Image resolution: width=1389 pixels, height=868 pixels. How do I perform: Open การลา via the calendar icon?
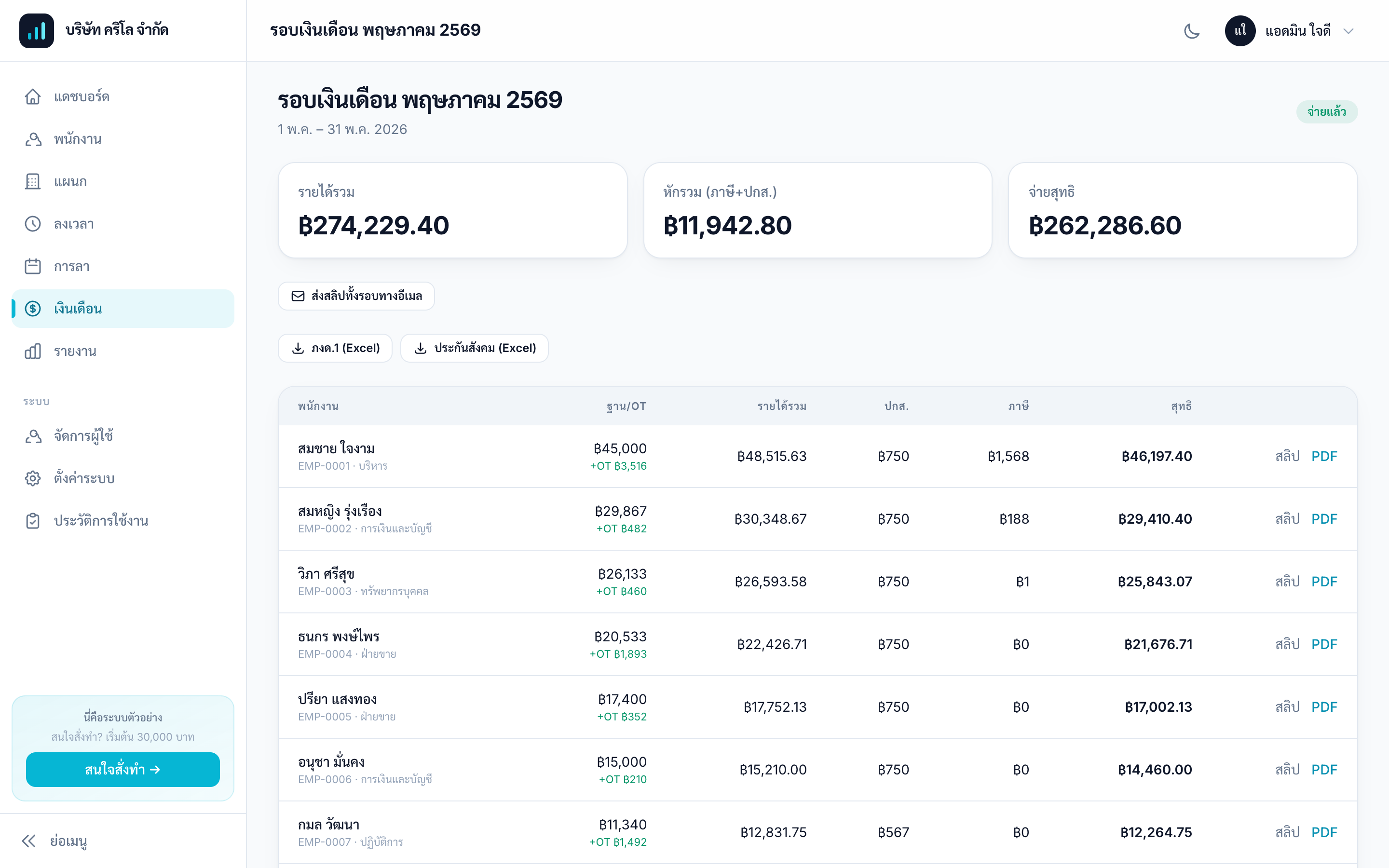pyautogui.click(x=33, y=266)
